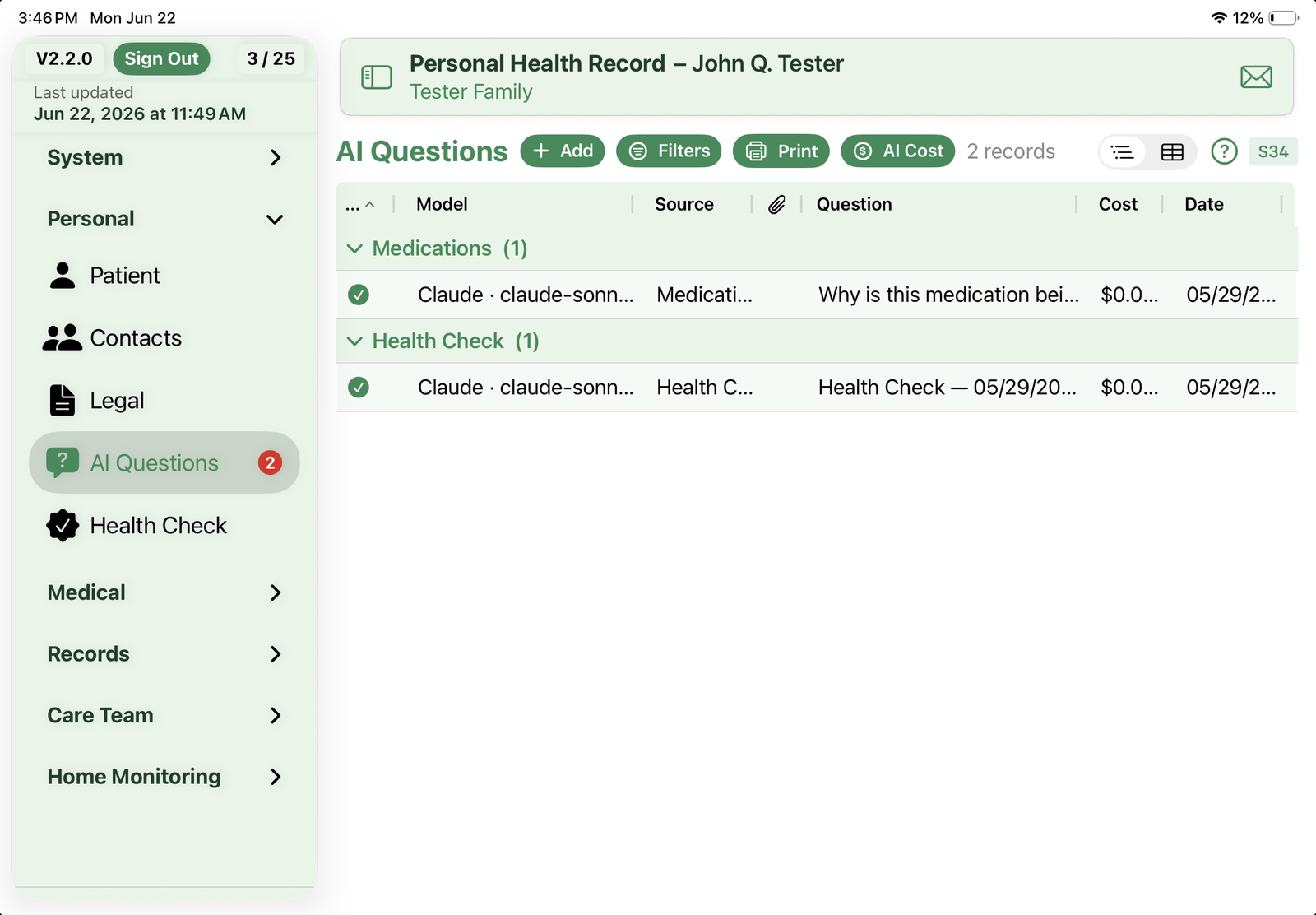This screenshot has width=1316, height=915.
Task: Add a new AI question
Action: [x=563, y=151]
